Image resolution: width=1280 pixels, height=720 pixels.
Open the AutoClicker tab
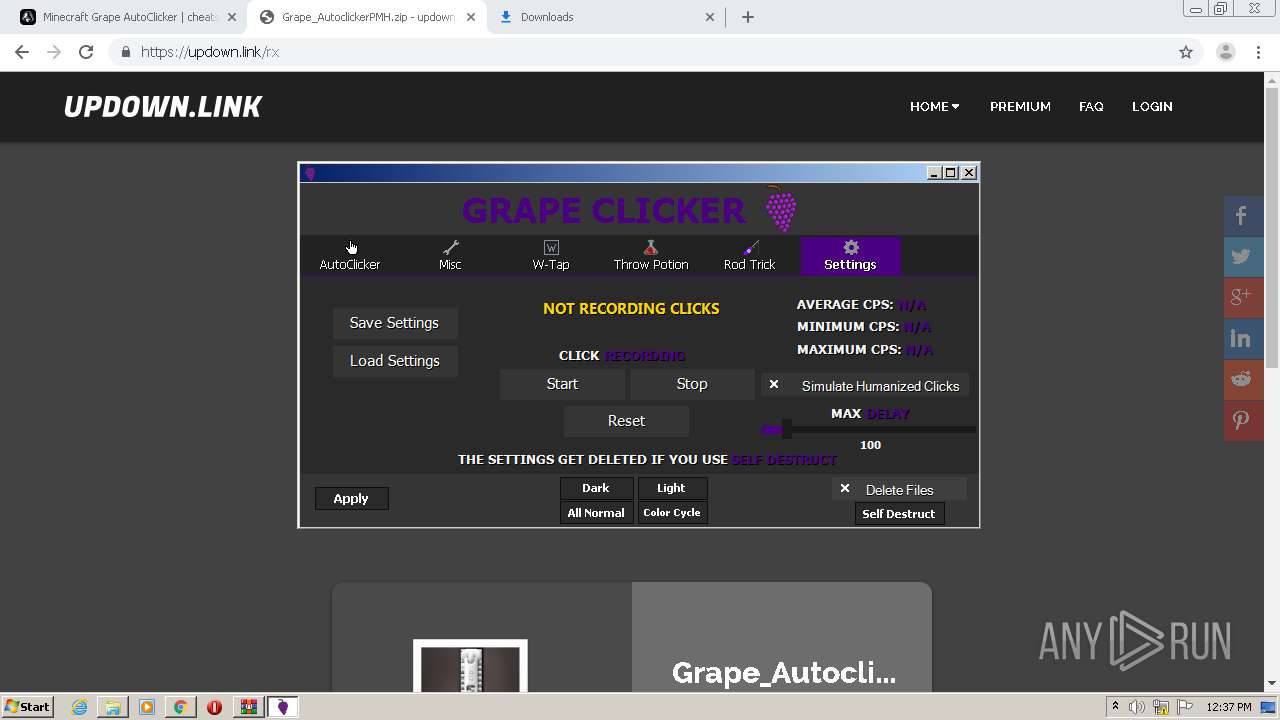(x=350, y=255)
